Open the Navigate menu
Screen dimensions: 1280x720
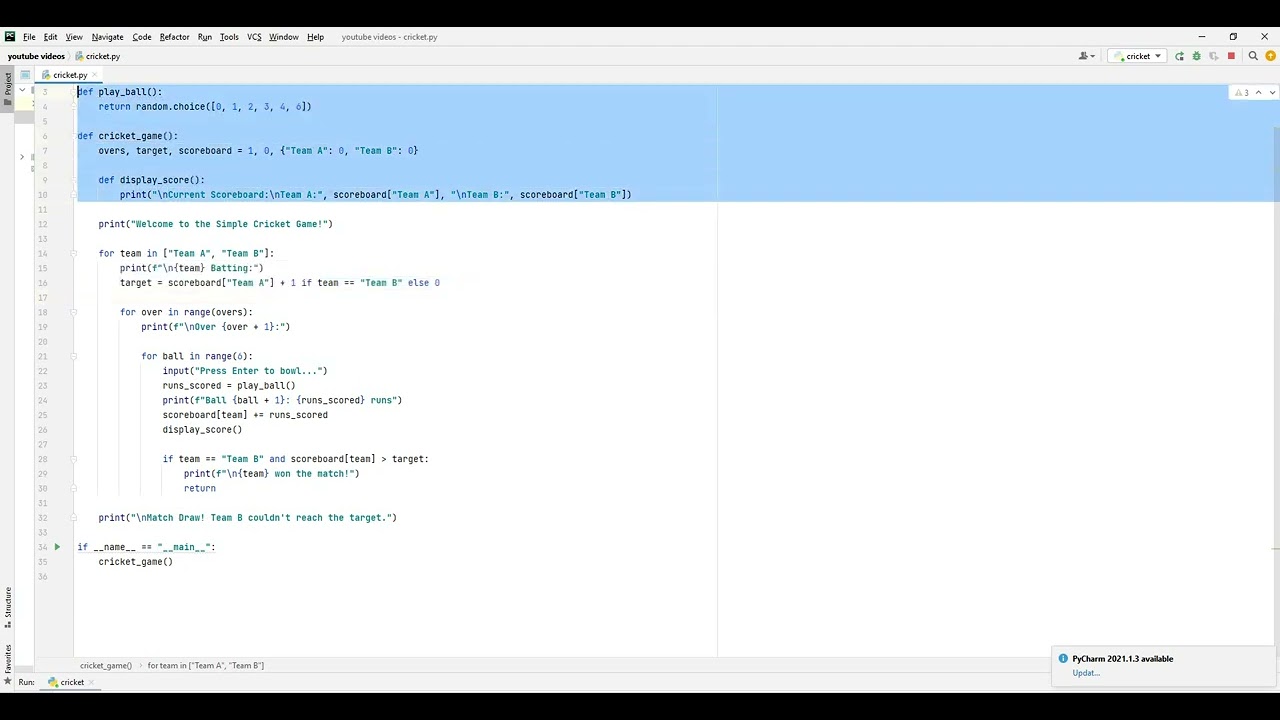click(107, 37)
